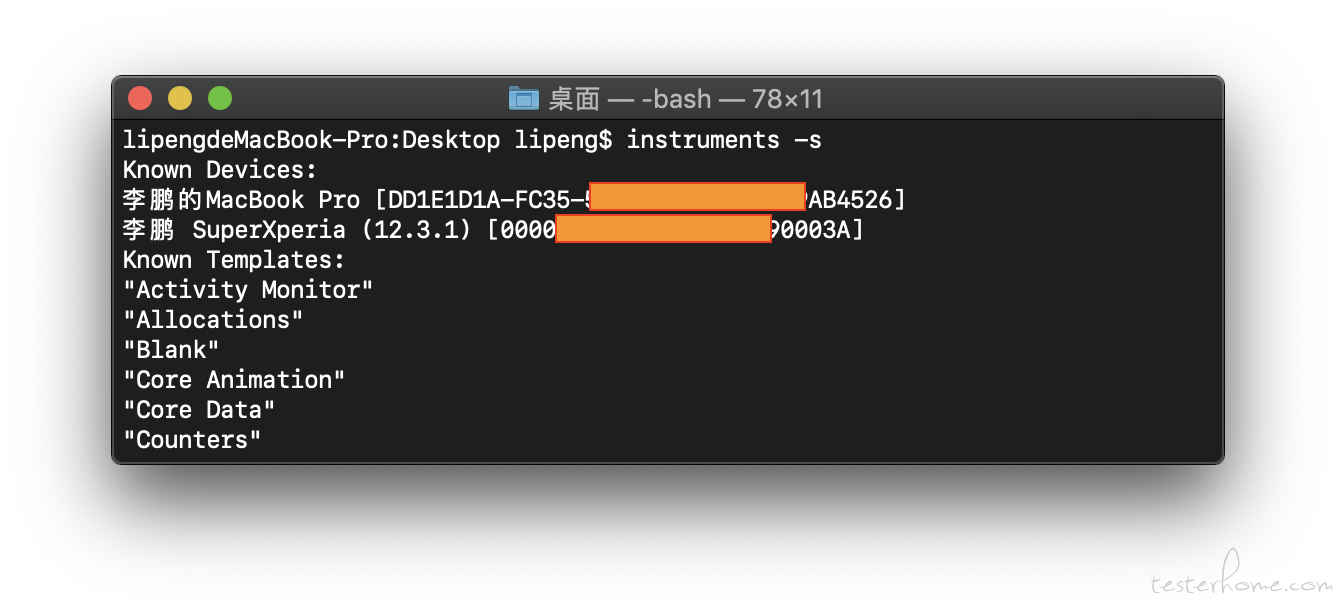The image size is (1336, 612).
Task: Close the Terminal window with red button
Action: point(140,98)
